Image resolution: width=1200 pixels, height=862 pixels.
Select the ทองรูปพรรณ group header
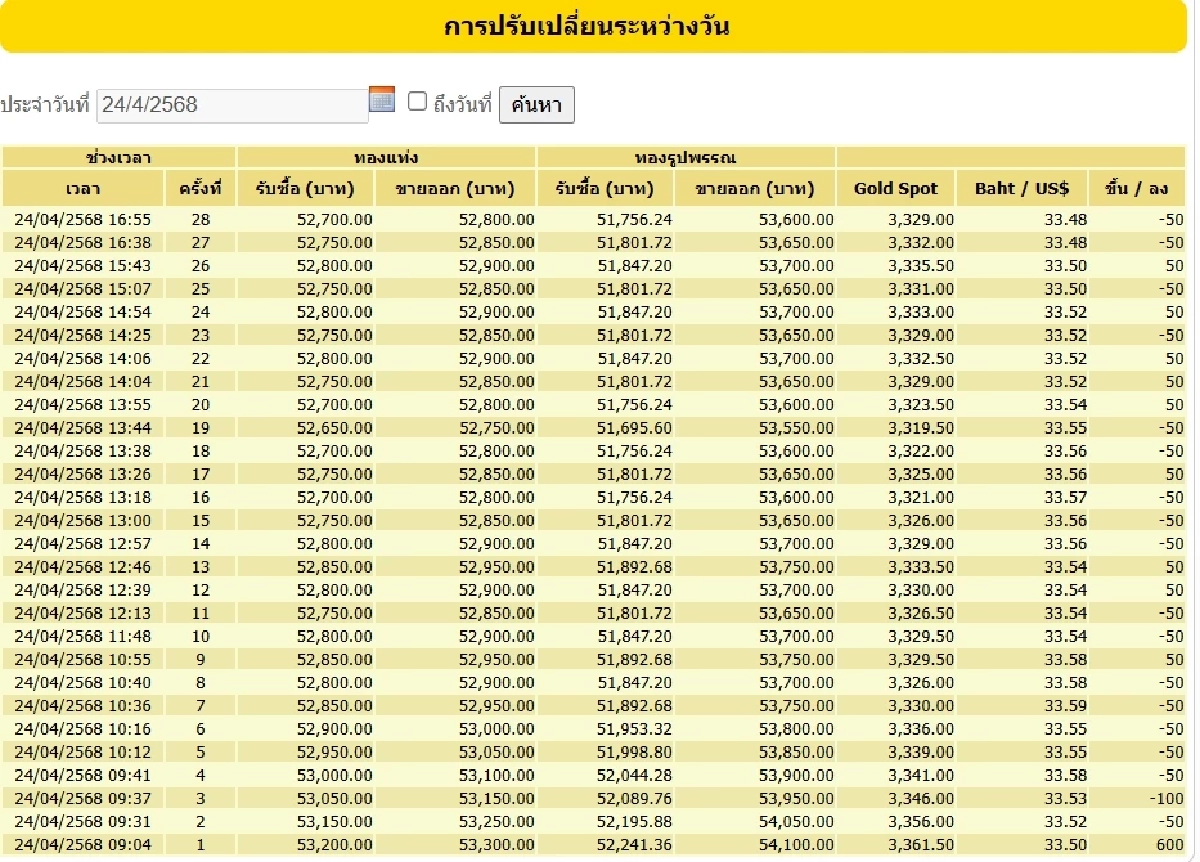[686, 157]
